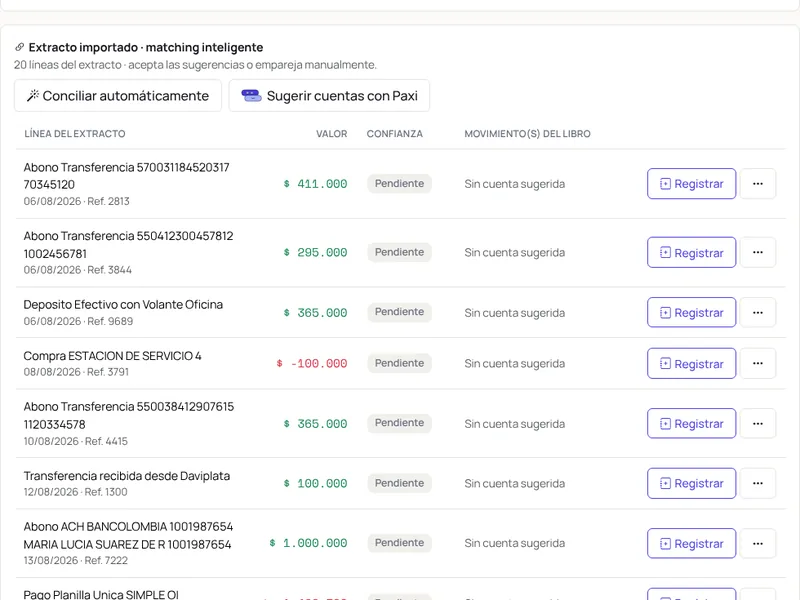800x600 pixels.
Task: Click Deposito Efectivo con Volante Oficina text
Action: click(123, 305)
